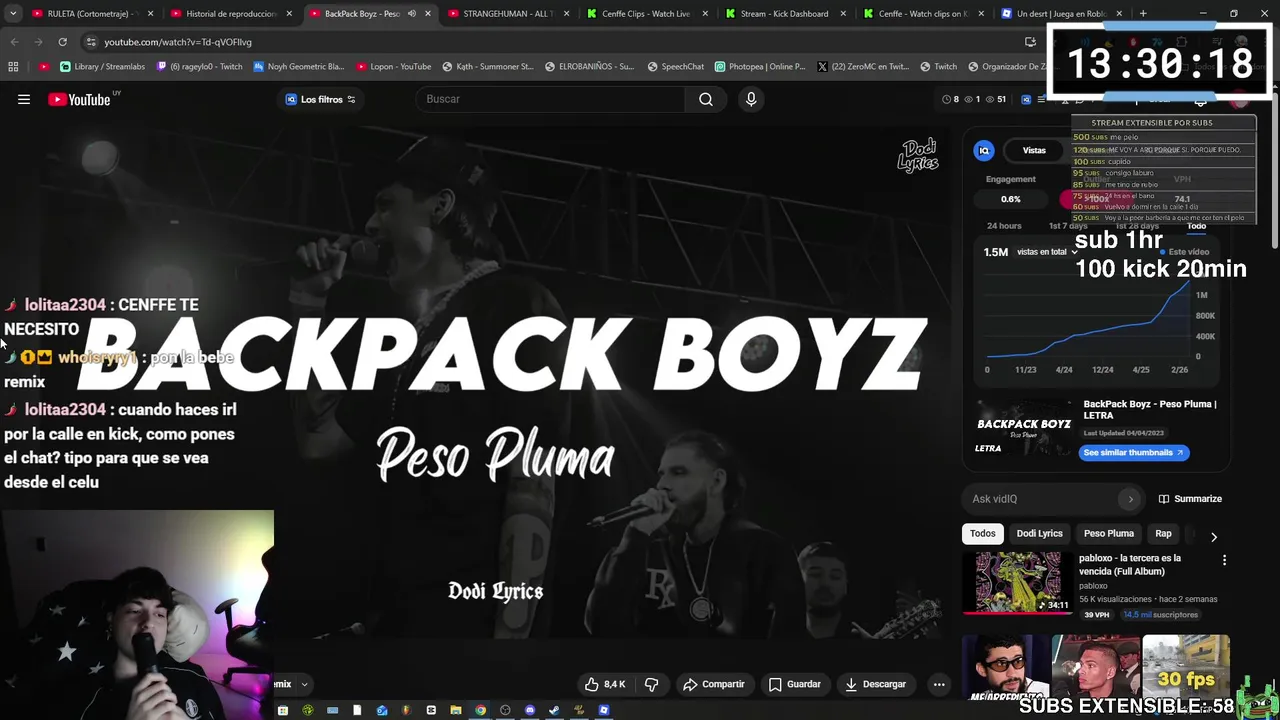The width and height of the screenshot is (1280, 720).
Task: Click the 0.6% engagement value
Action: (x=1011, y=199)
